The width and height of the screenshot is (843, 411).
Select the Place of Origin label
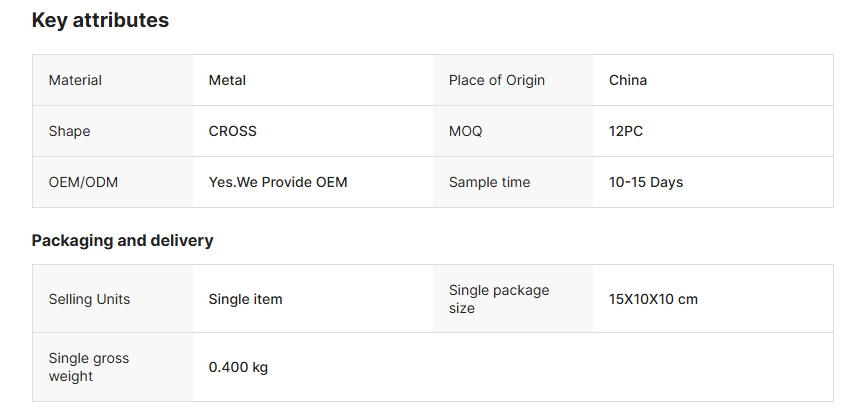coord(496,80)
